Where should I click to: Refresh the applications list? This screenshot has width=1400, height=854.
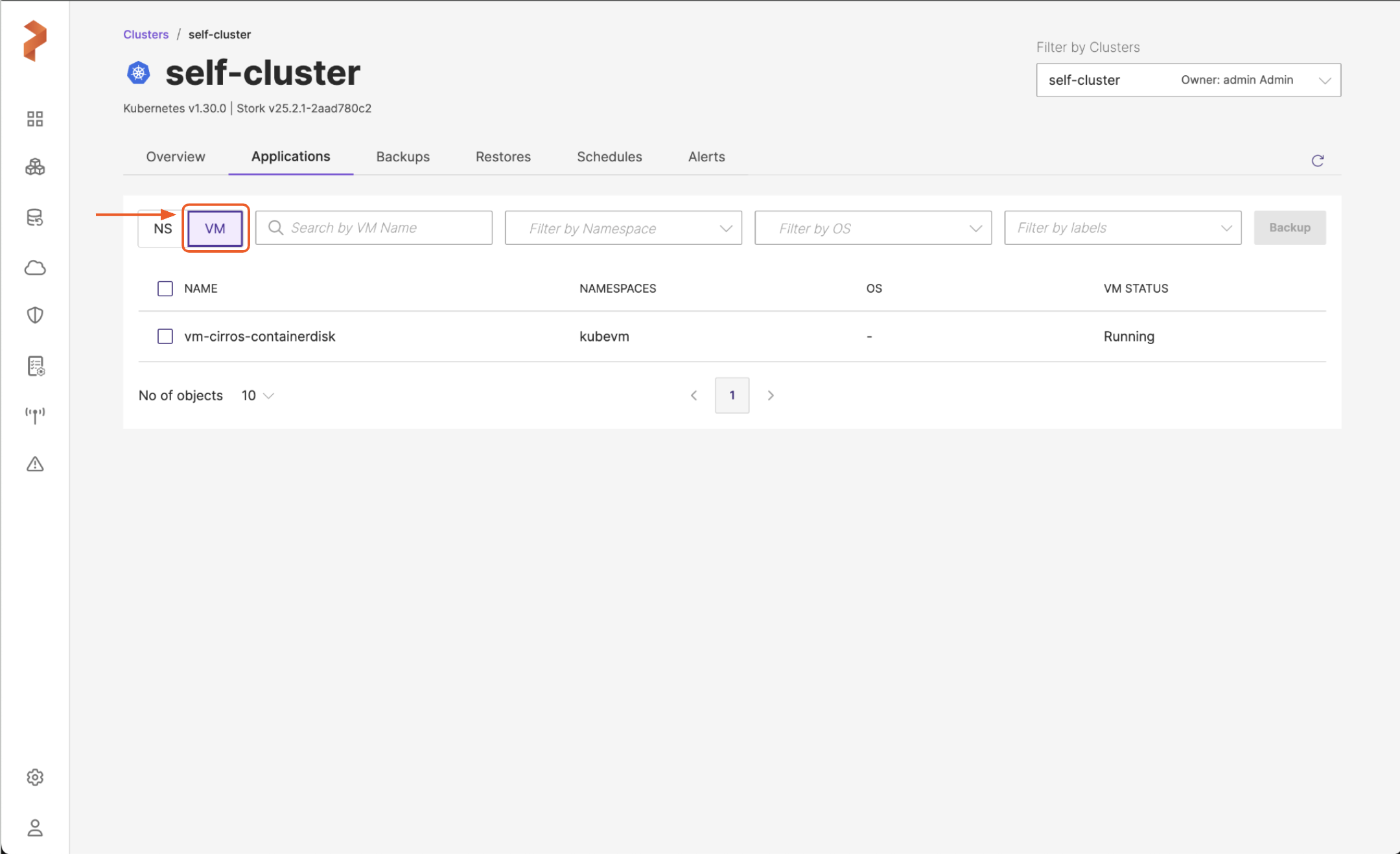[x=1317, y=161]
